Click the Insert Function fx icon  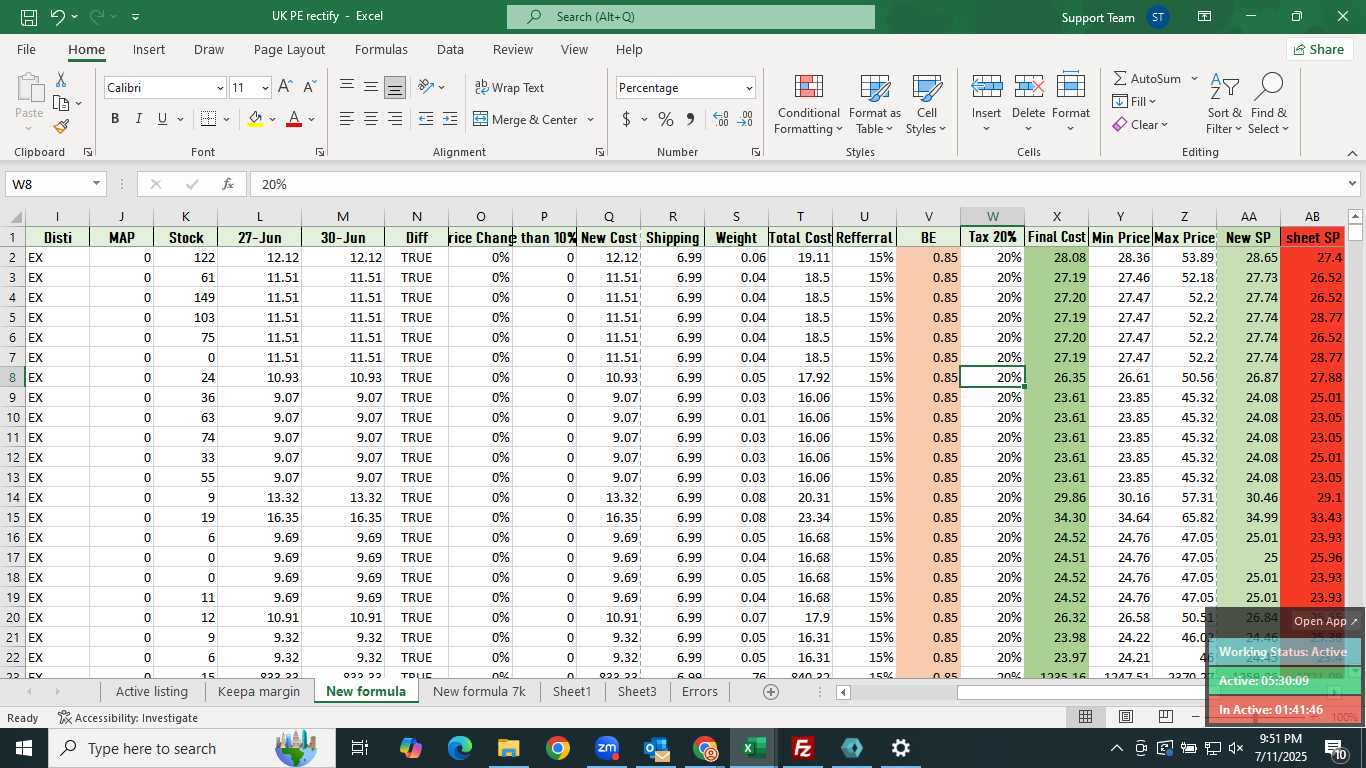click(x=228, y=184)
